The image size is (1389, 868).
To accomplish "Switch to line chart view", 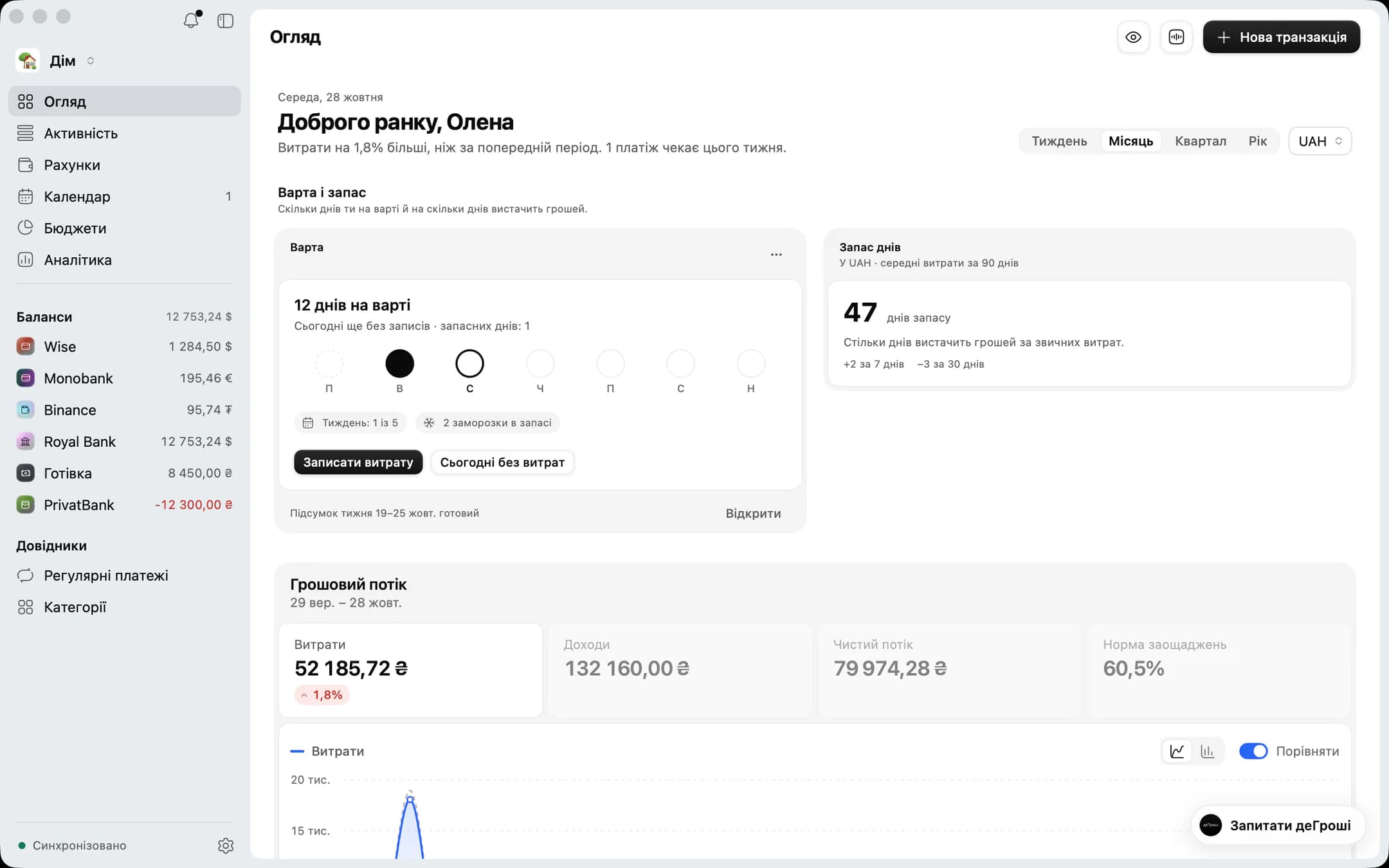I will 1177,751.
